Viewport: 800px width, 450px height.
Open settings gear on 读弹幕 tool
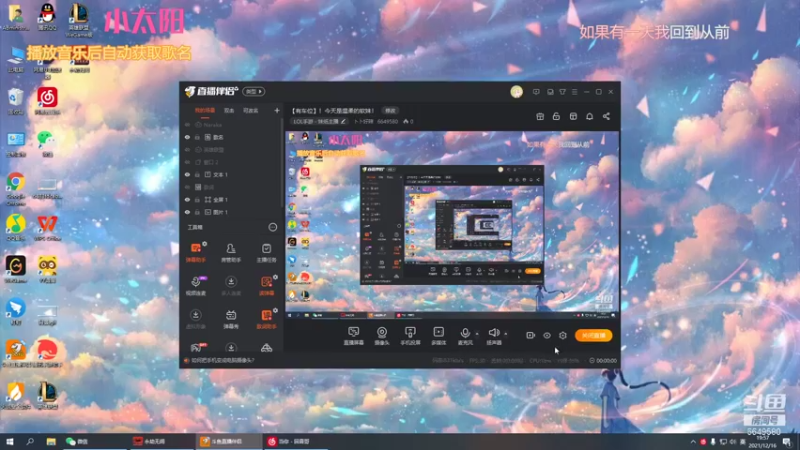tap(276, 277)
